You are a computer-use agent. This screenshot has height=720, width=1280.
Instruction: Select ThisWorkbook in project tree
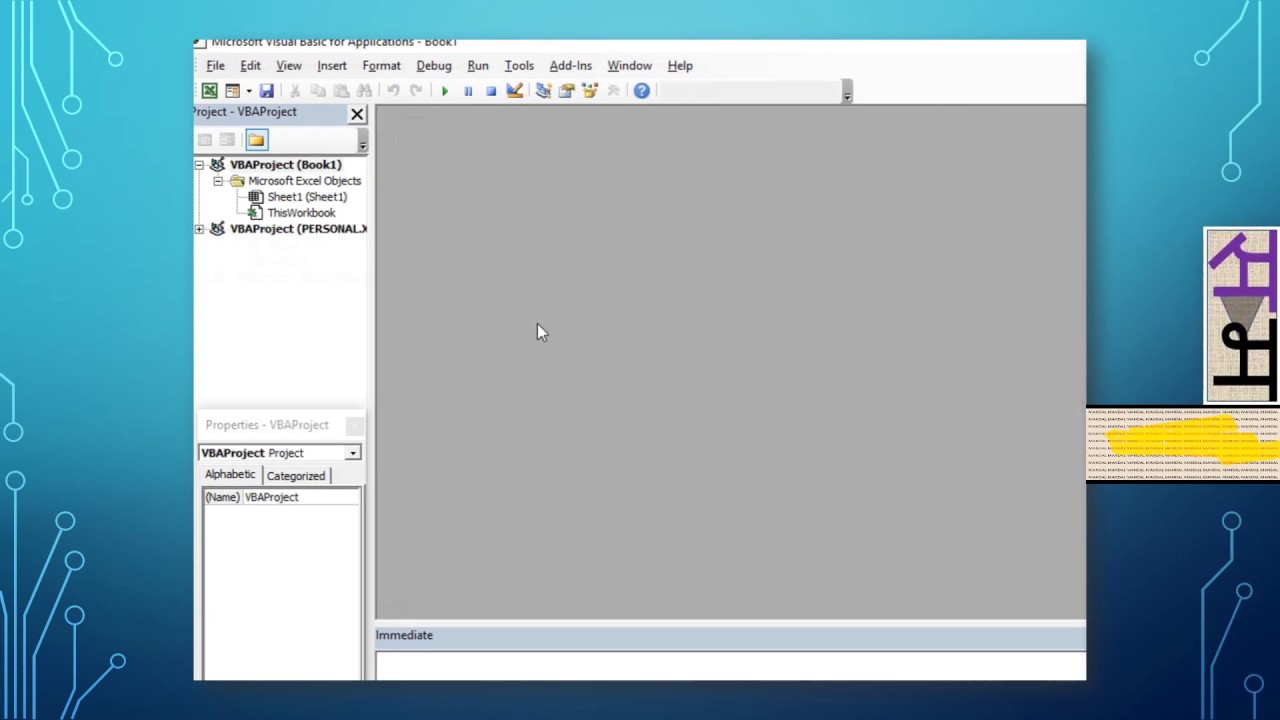tap(301, 213)
